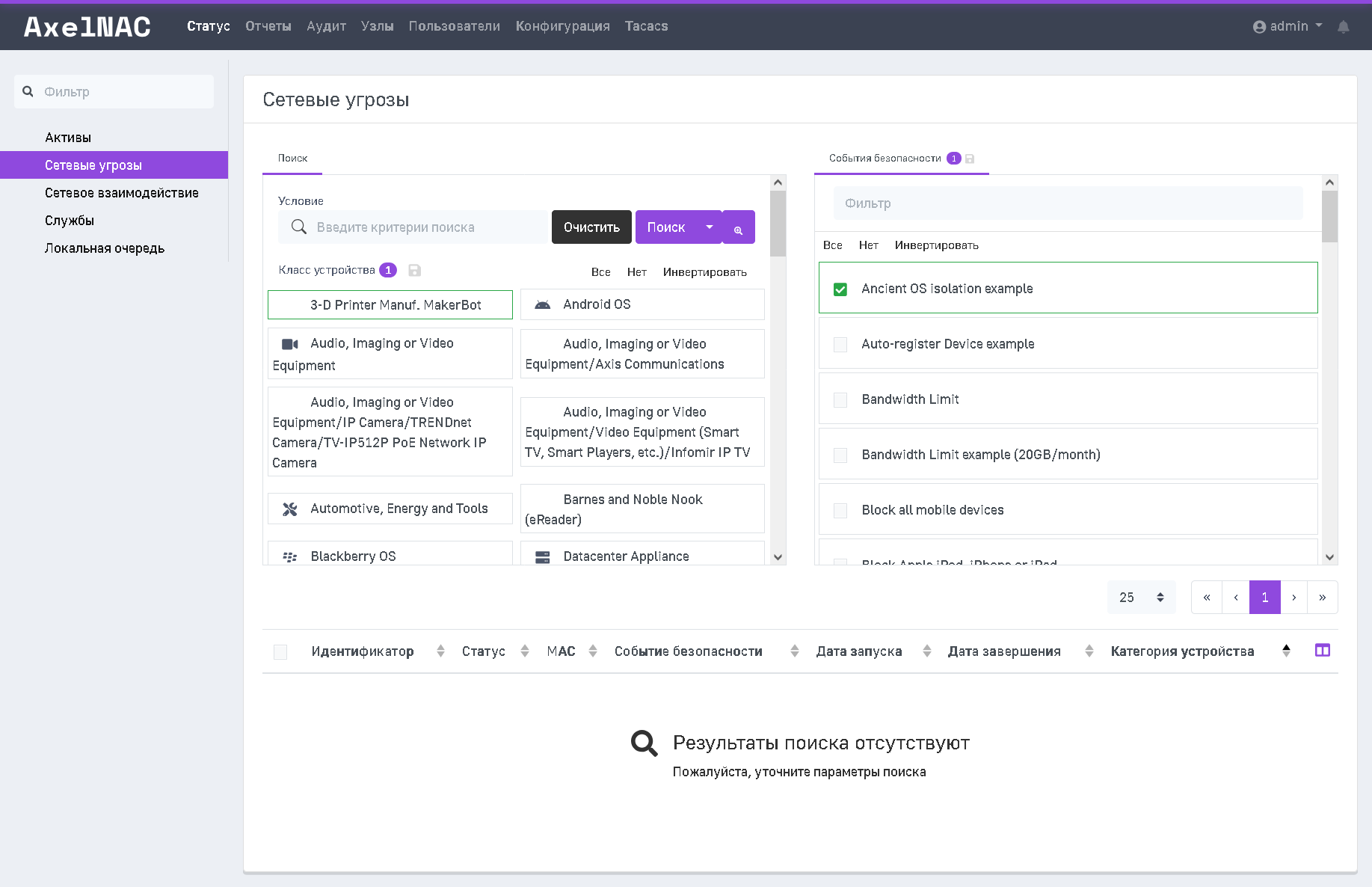Select the Android OS device class
This screenshot has height=887, width=1372.
[x=642, y=304]
